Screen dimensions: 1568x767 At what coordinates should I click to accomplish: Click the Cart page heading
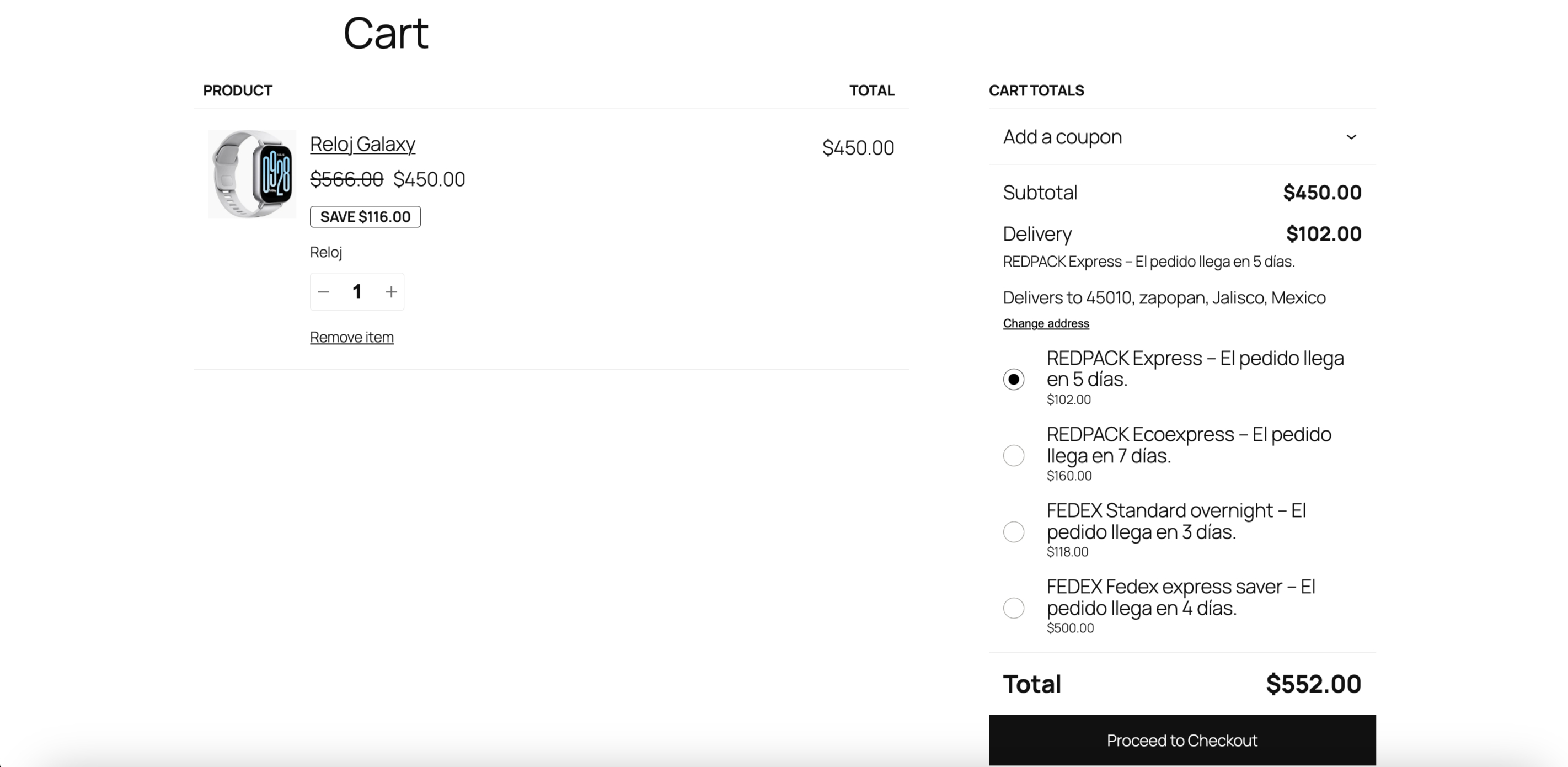pos(386,33)
